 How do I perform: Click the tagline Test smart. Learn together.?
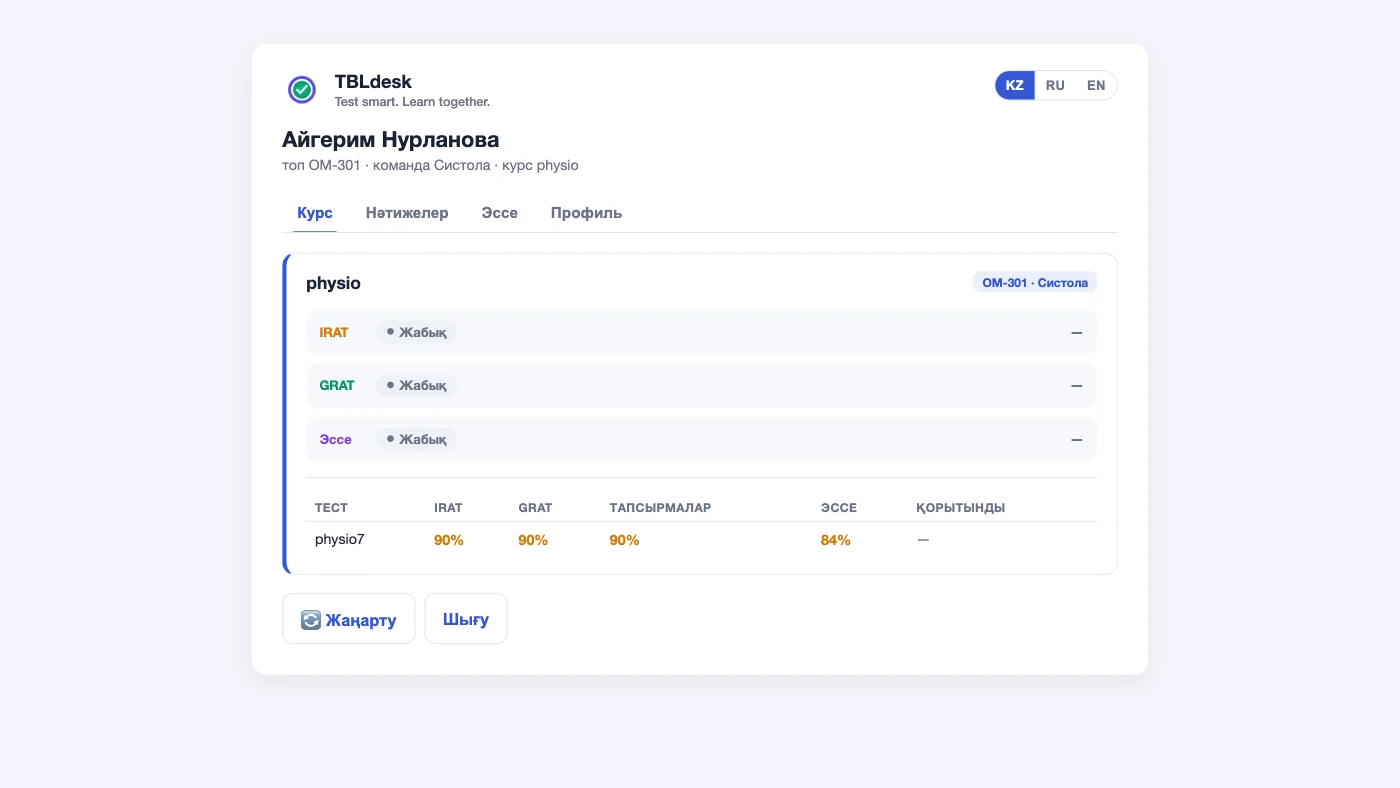coord(412,102)
